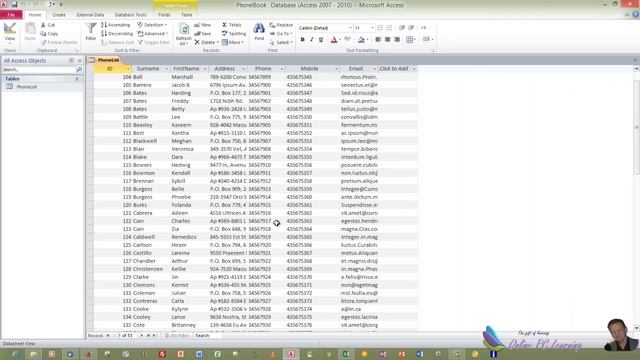Save database from Quick Access Toolbar

[14, 4]
